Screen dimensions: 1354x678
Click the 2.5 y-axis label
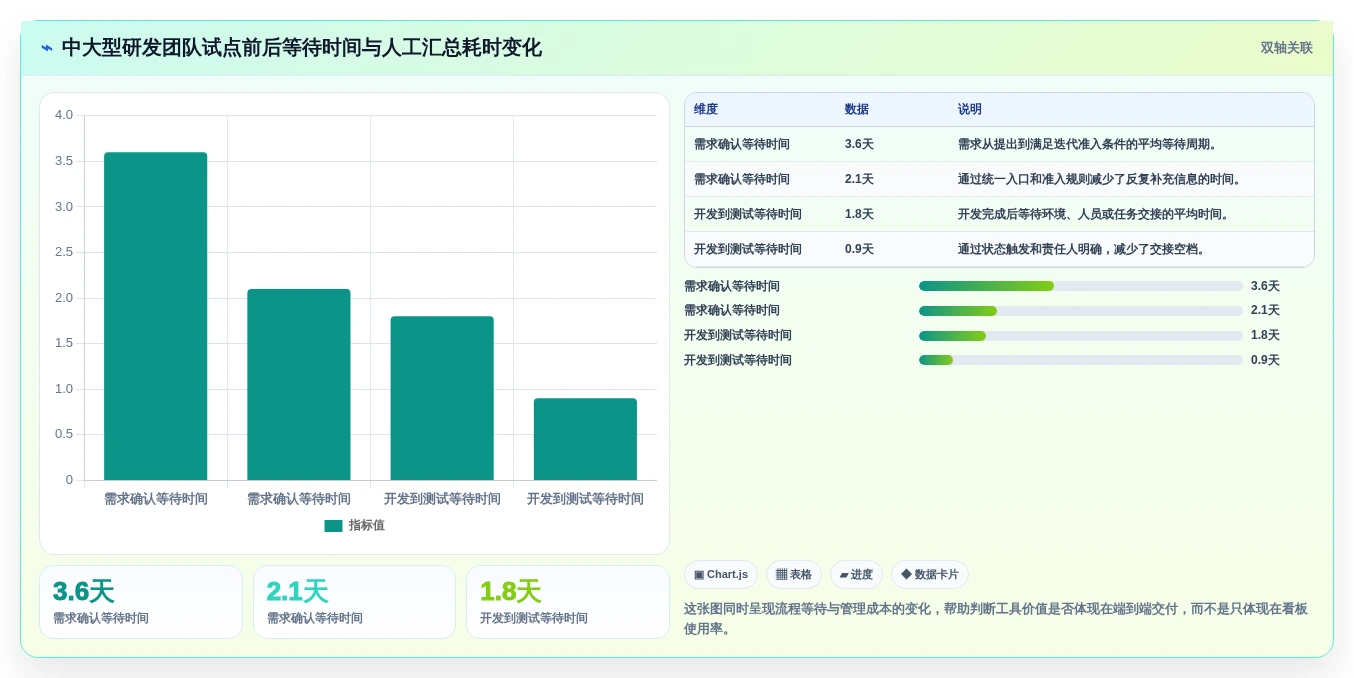pyautogui.click(x=64, y=252)
